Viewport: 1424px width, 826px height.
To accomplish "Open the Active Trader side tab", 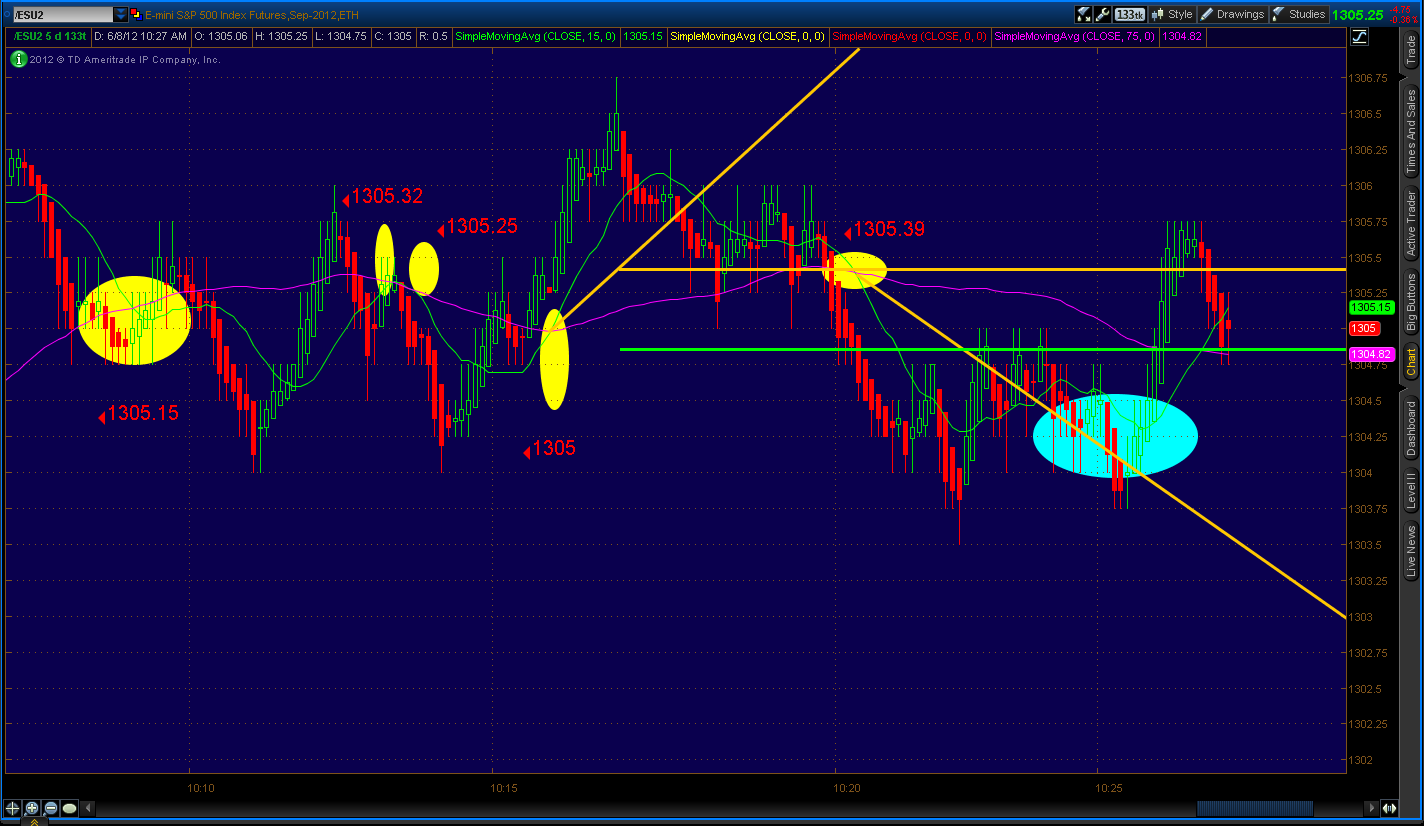I will pyautogui.click(x=1411, y=224).
